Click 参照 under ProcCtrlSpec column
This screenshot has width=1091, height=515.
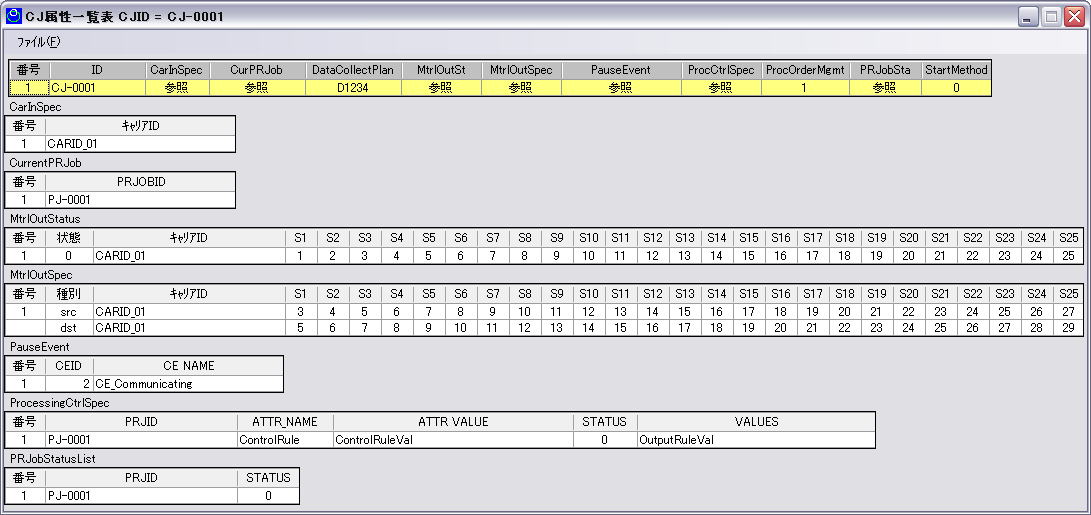(721, 88)
